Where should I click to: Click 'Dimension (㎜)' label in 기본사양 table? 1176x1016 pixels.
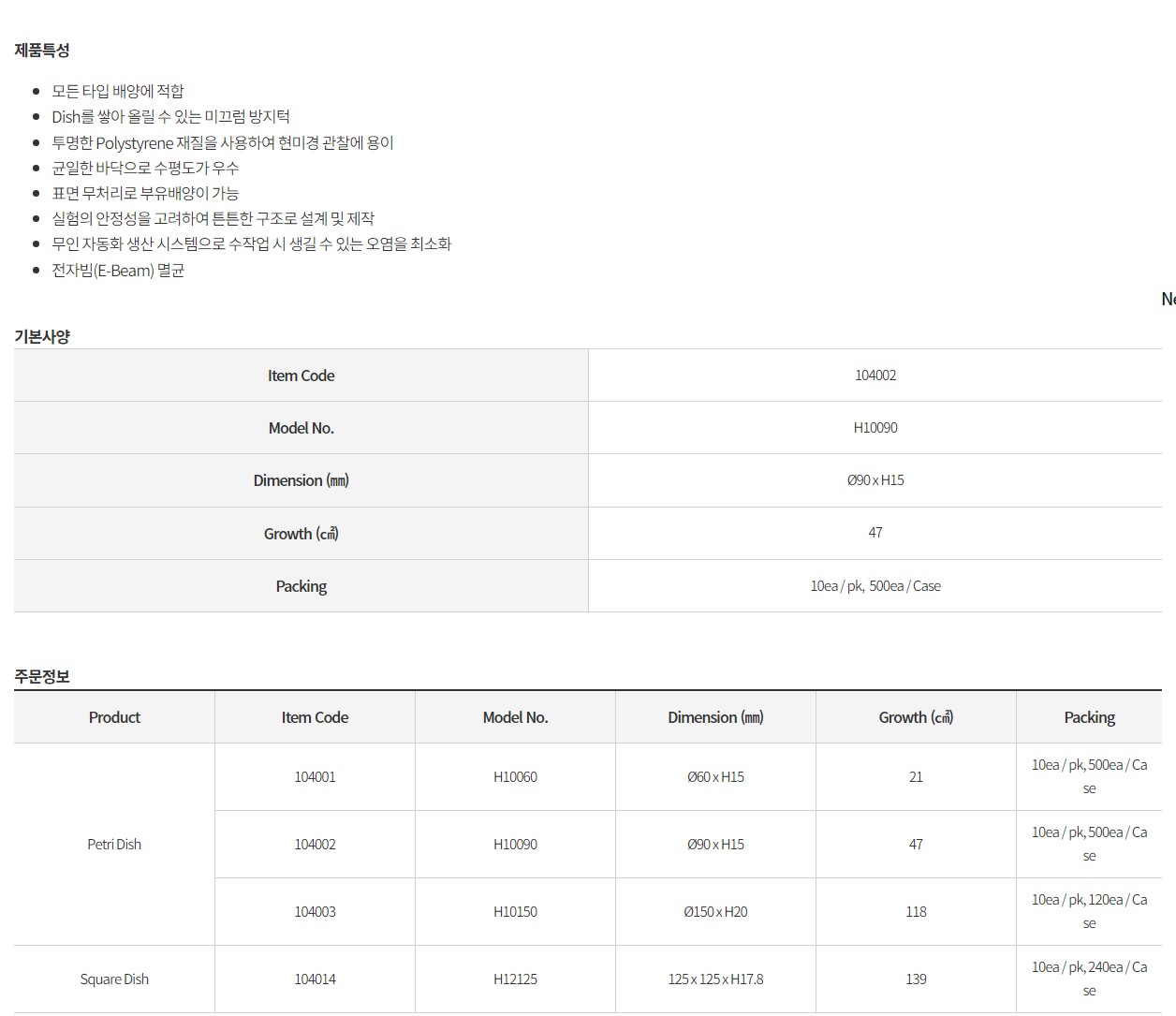[301, 480]
